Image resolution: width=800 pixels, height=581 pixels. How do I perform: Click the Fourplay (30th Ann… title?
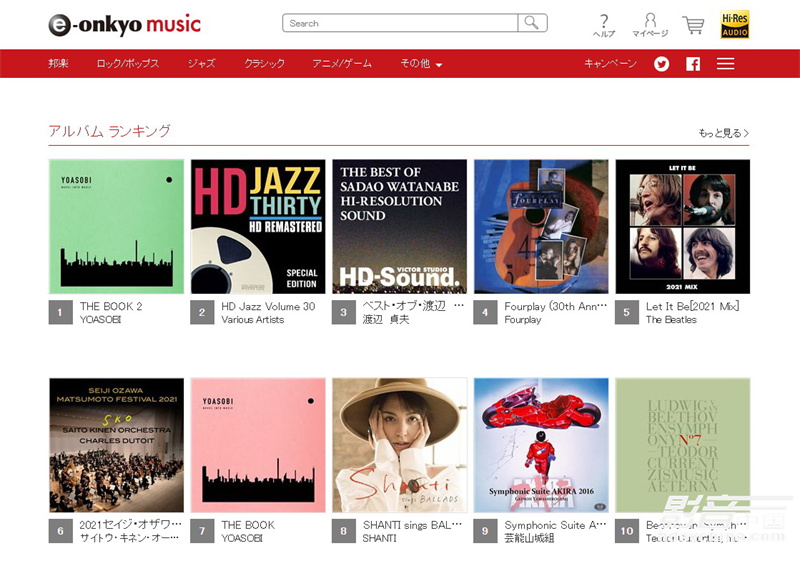click(556, 307)
